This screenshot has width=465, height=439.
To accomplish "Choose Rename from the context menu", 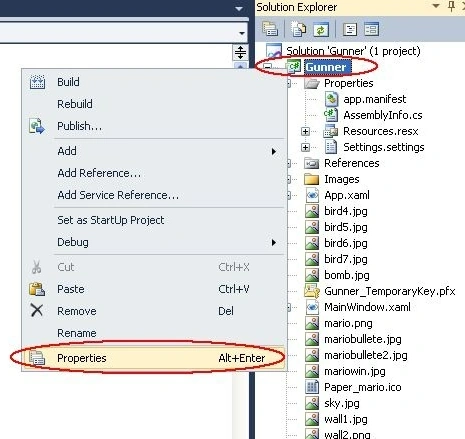I will click(154, 333).
